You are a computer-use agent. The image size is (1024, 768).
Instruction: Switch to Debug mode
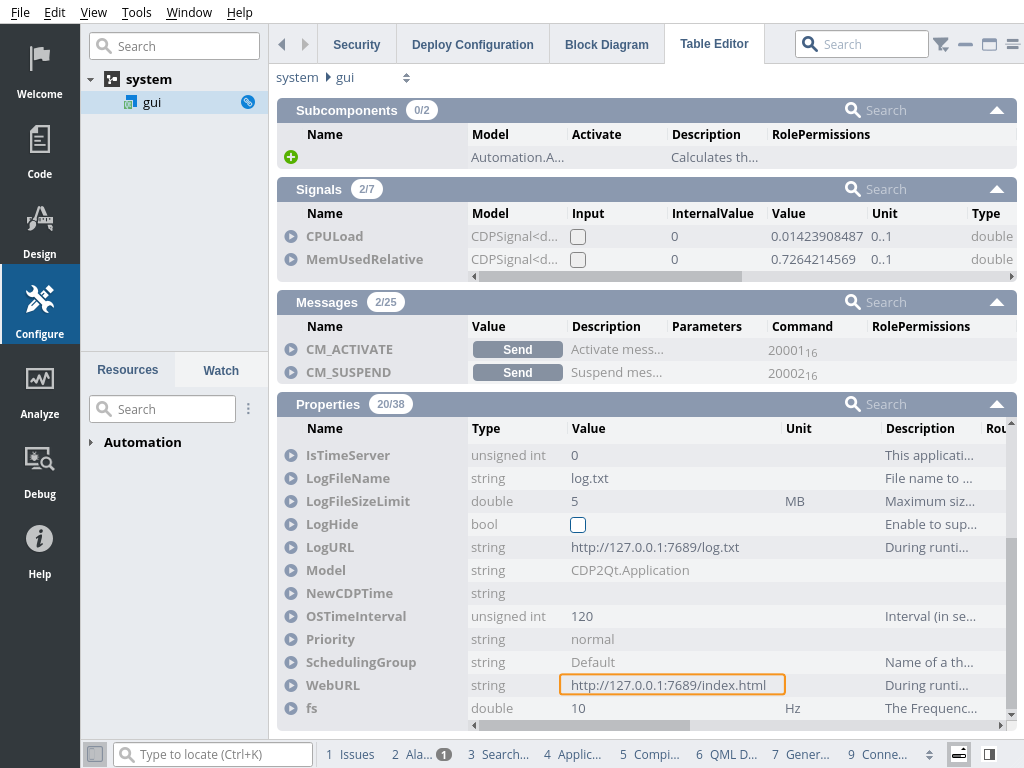tap(40, 470)
